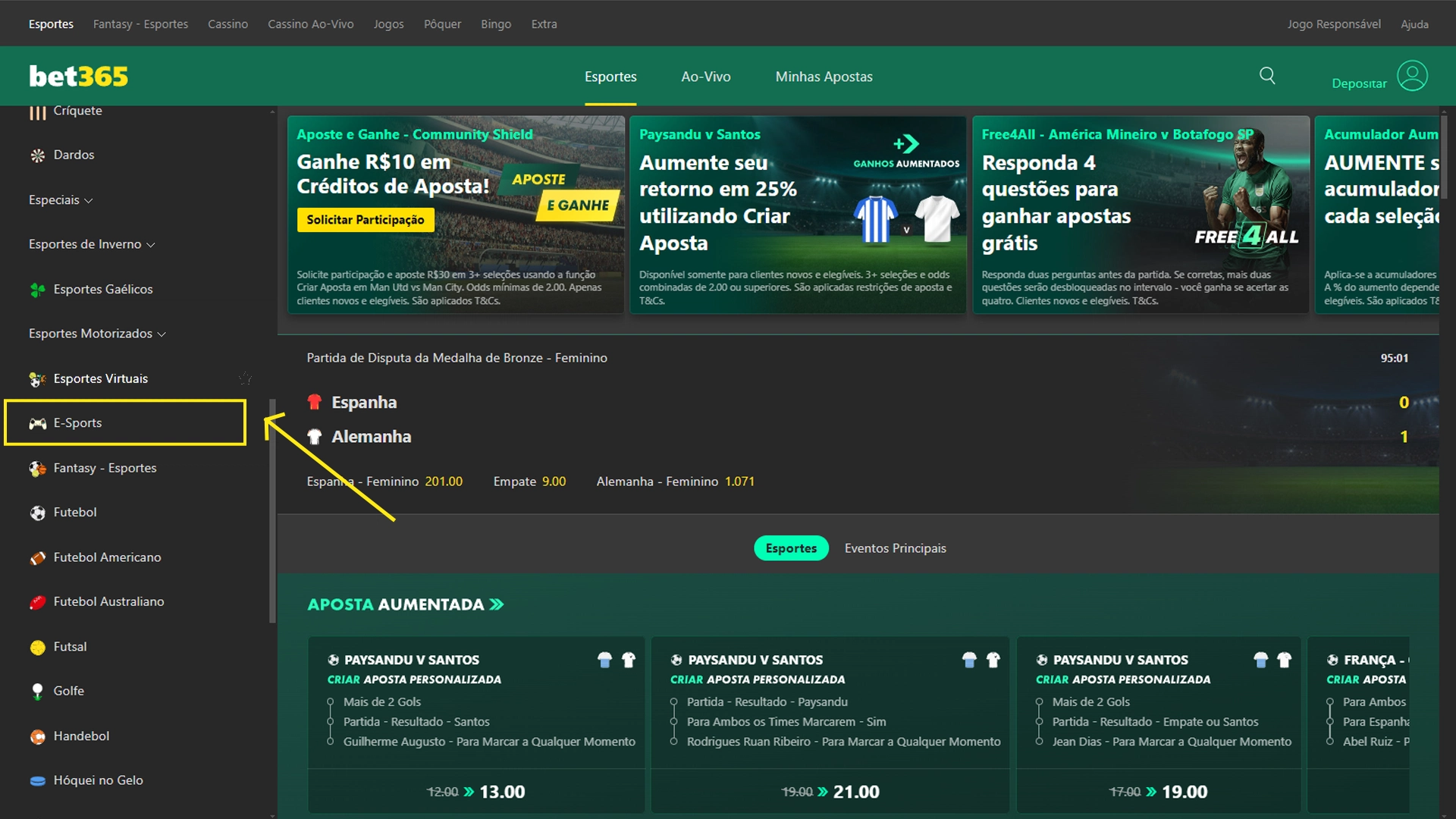1456x819 pixels.
Task: Click the white Alemanha jersey icon
Action: pyautogui.click(x=314, y=437)
